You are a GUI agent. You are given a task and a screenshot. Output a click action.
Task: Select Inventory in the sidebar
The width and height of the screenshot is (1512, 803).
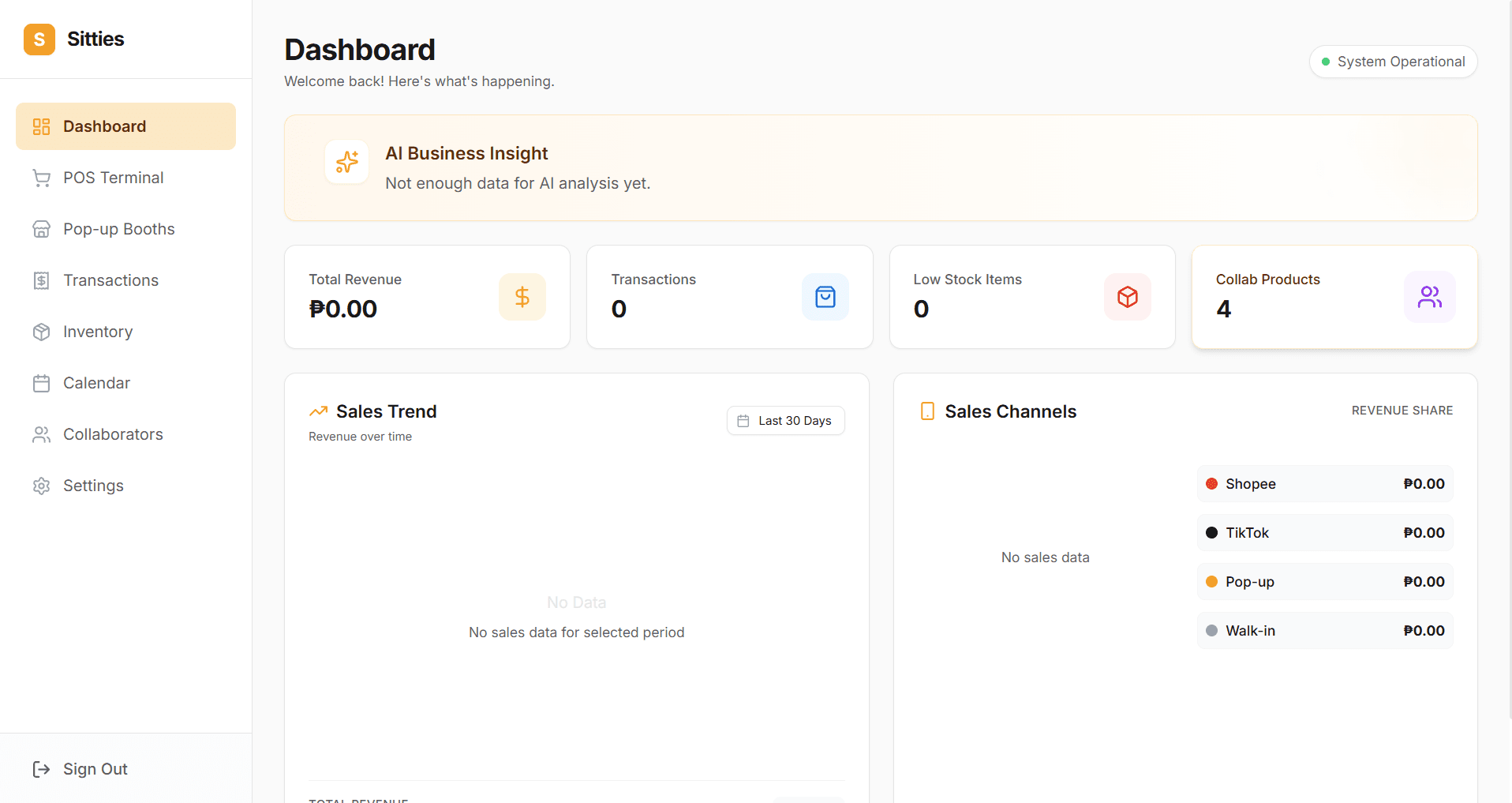click(125, 332)
